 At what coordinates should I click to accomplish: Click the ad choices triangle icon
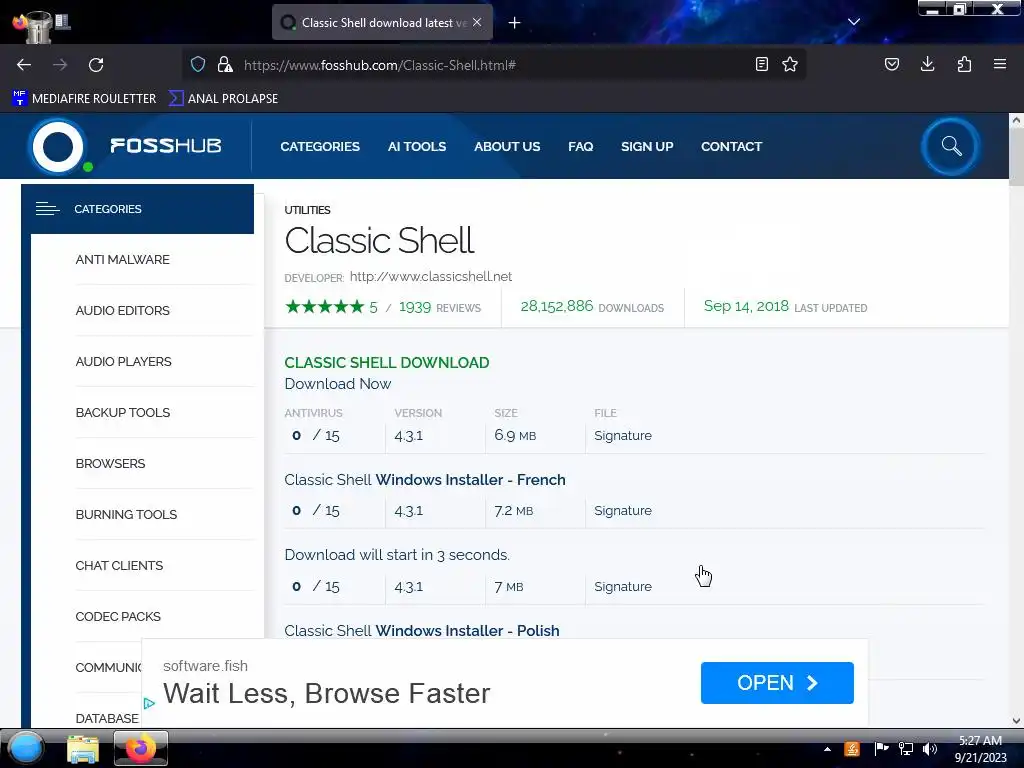[x=149, y=703]
